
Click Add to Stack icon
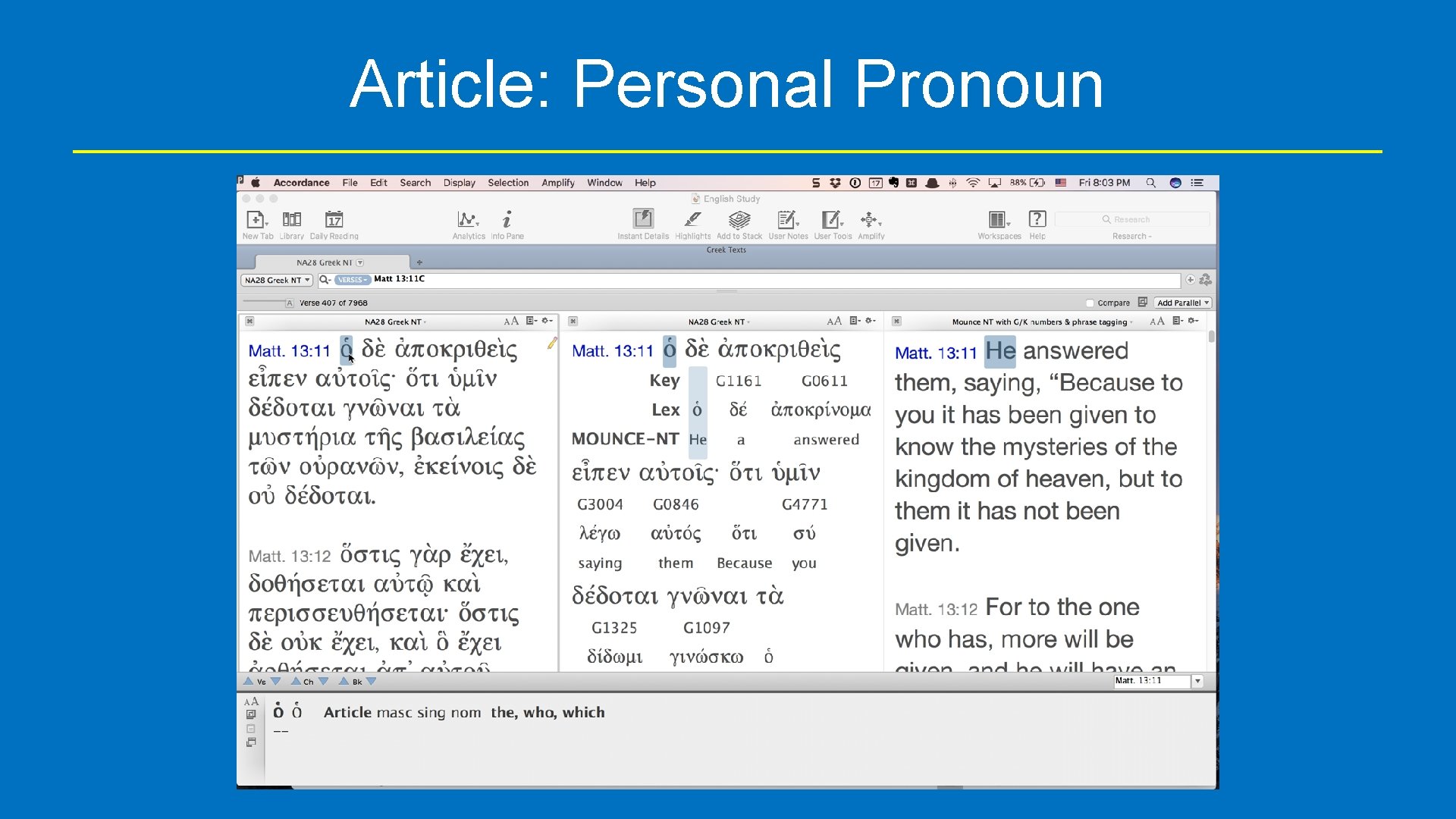(x=739, y=220)
